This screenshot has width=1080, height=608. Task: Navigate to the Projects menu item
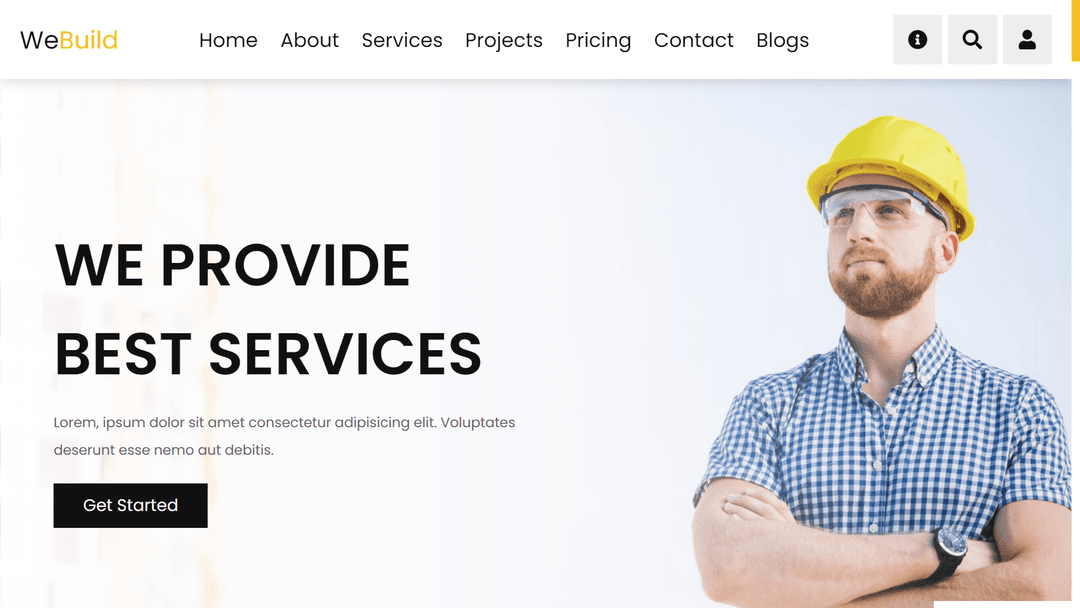(x=503, y=41)
